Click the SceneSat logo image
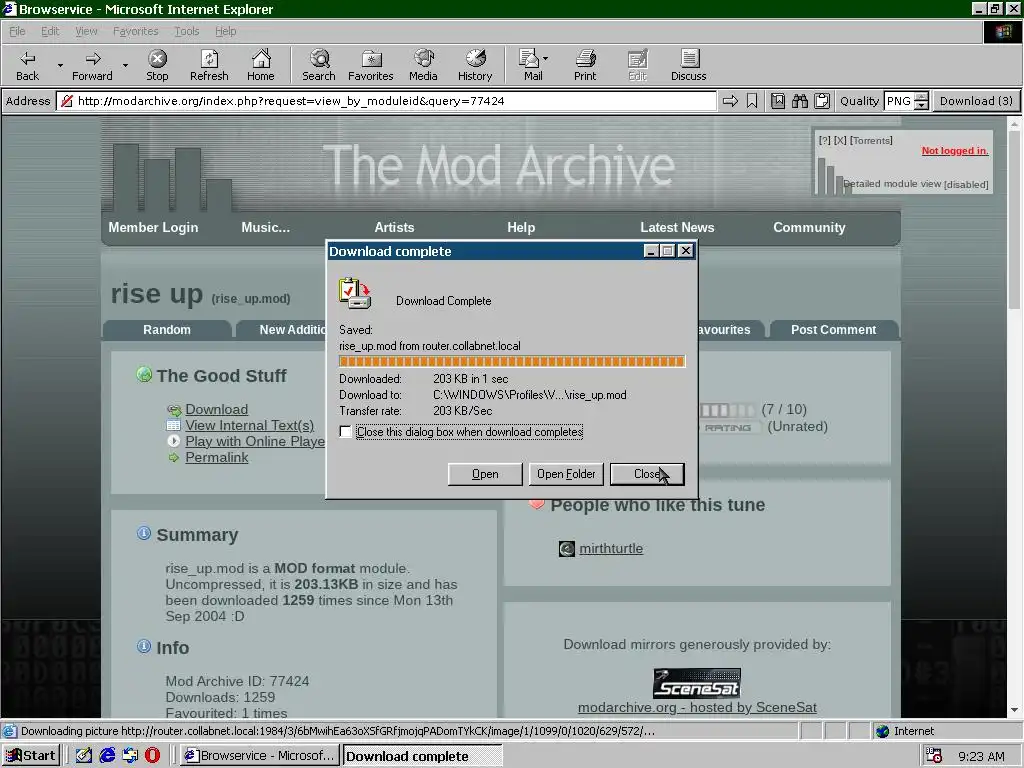Viewport: 1024px width, 768px height. (697, 683)
